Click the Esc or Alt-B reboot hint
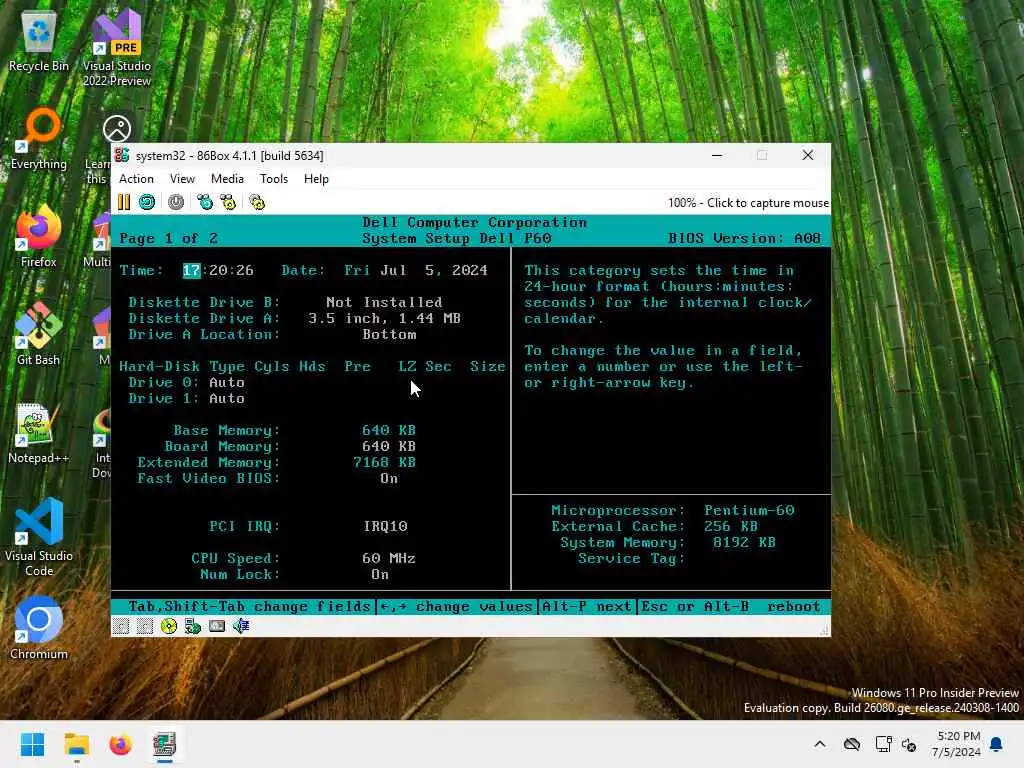 coord(731,607)
